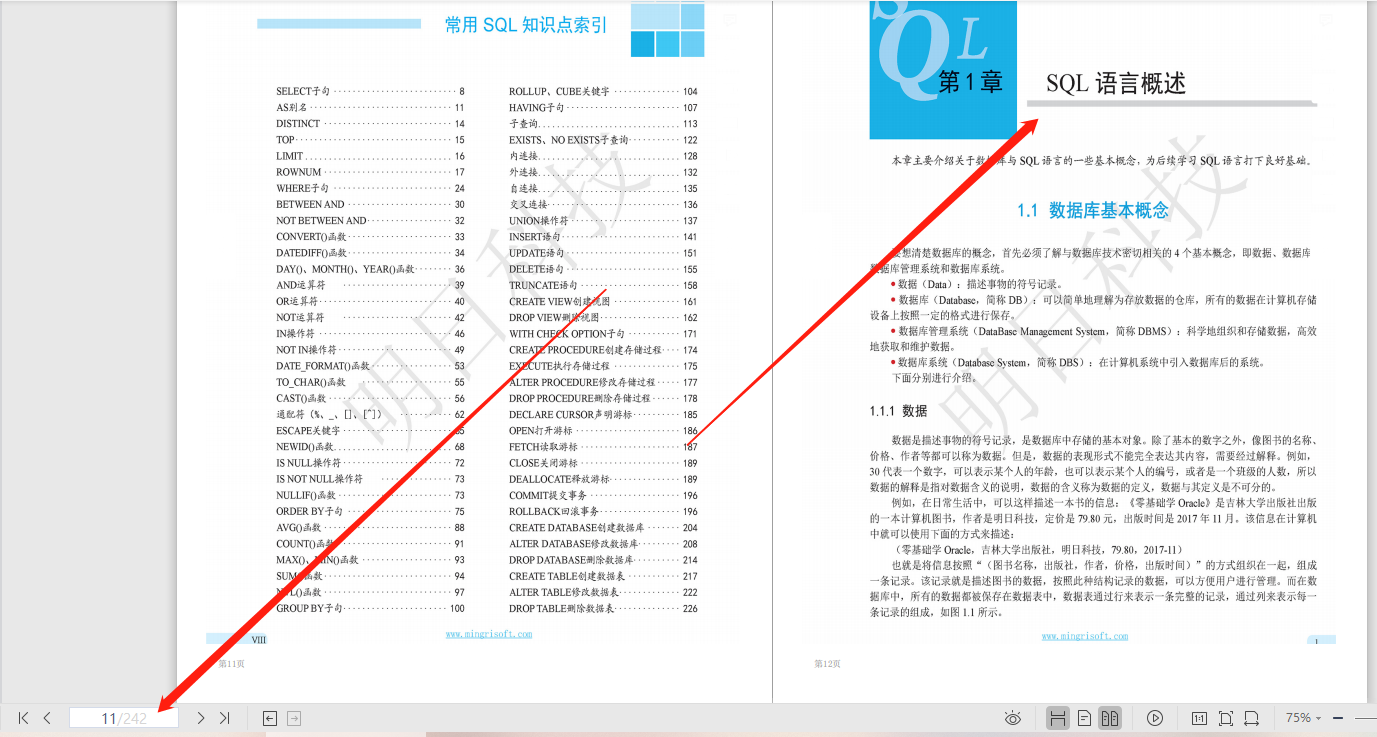
Task: Fit page to window
Action: pos(1225,718)
